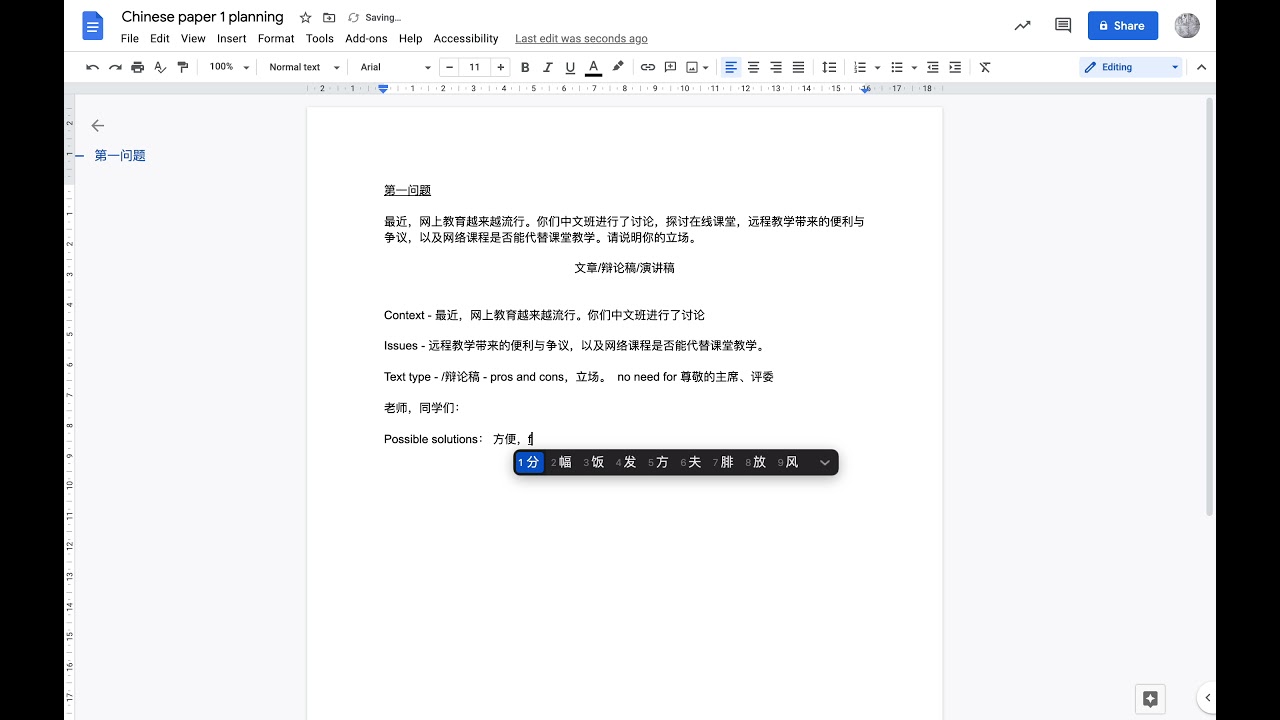Insert an image using toolbar icon

[692, 67]
